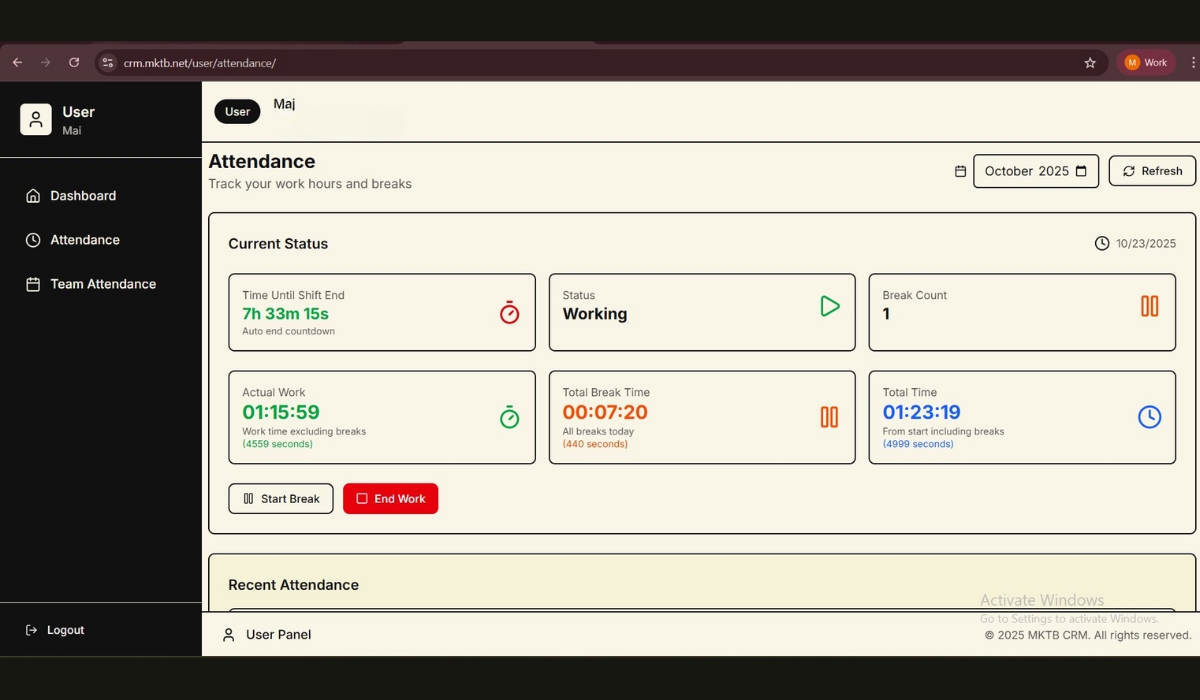The height and width of the screenshot is (700, 1200).
Task: Refresh the attendance data
Action: click(x=1152, y=171)
